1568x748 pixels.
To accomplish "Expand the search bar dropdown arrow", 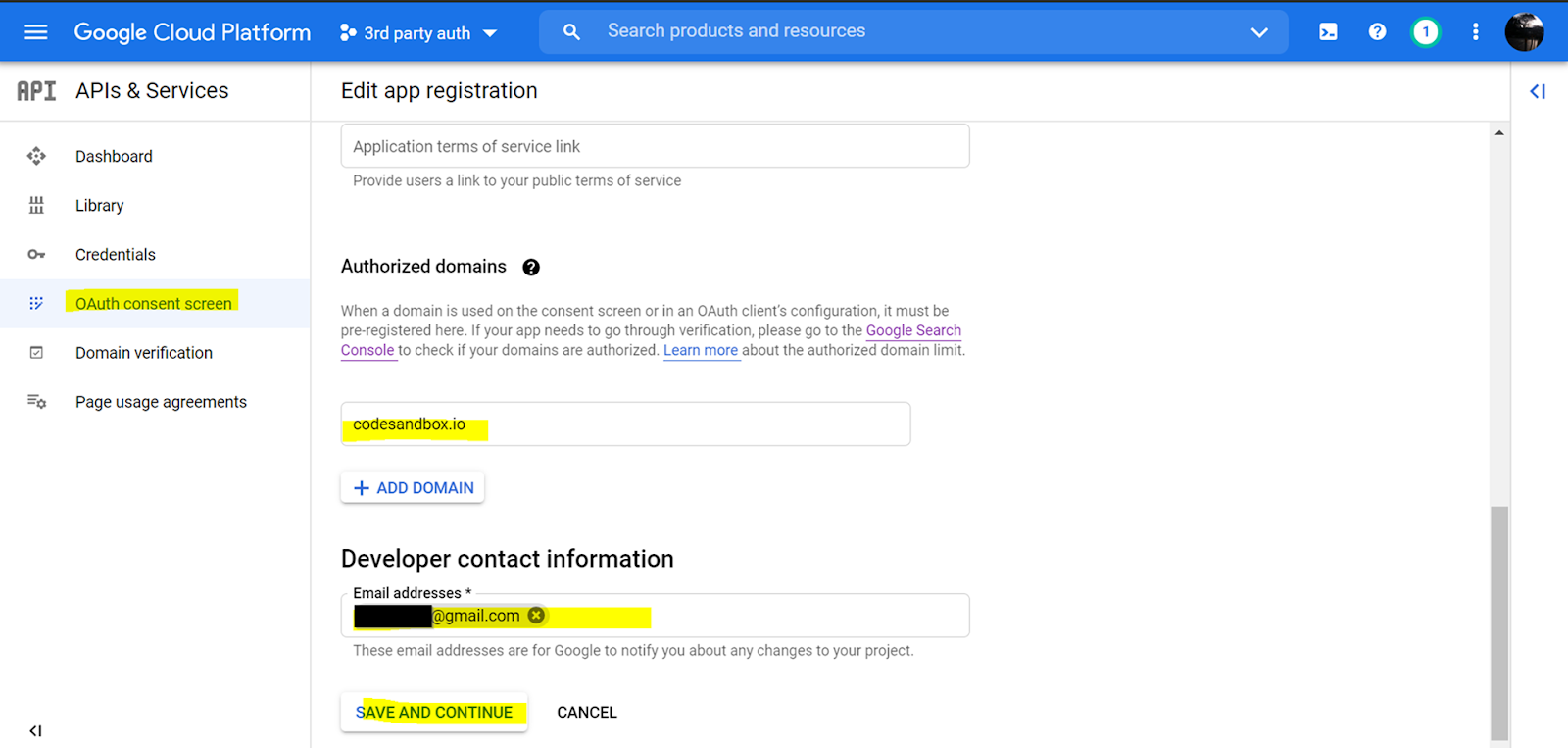I will [1259, 32].
